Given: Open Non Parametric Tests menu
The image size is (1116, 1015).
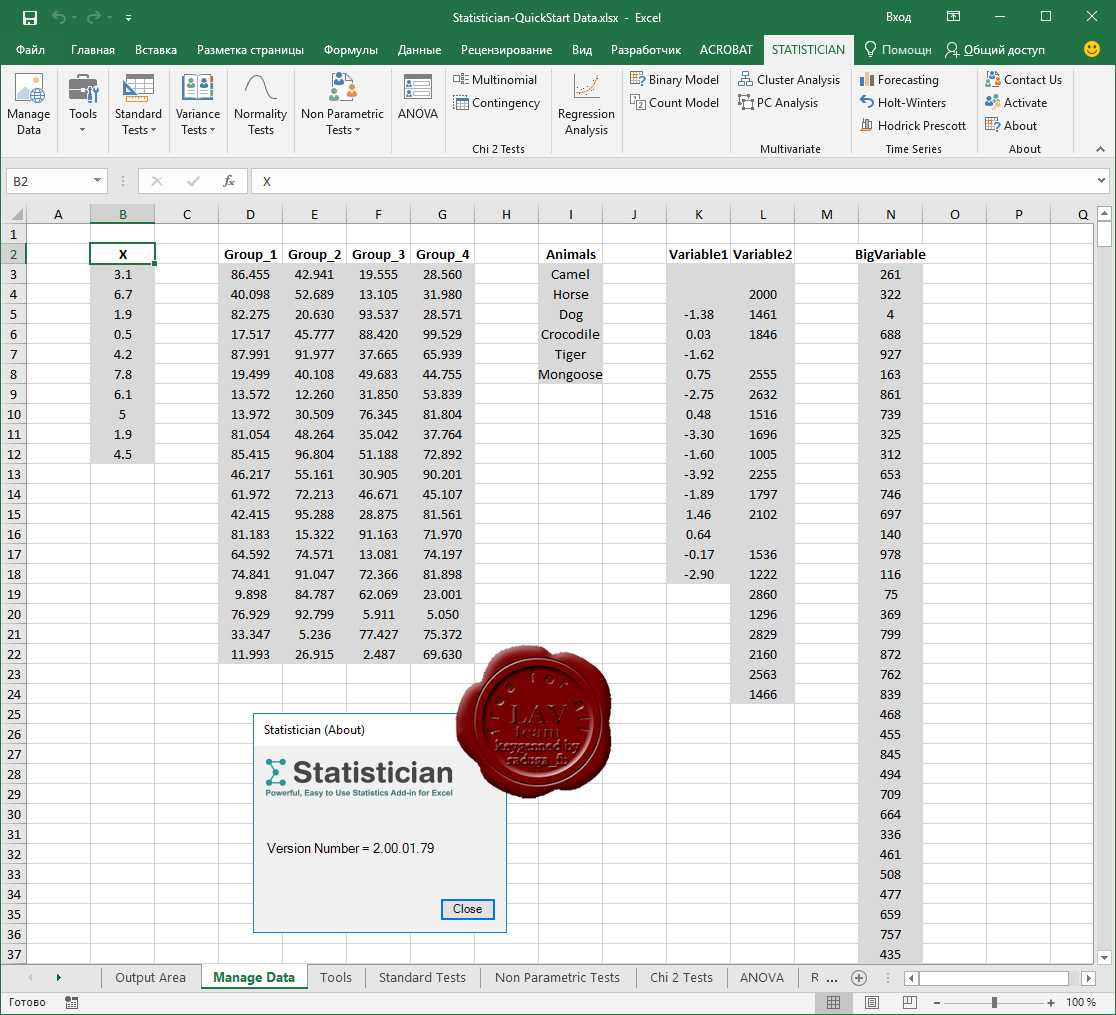Looking at the screenshot, I should click(x=342, y=105).
